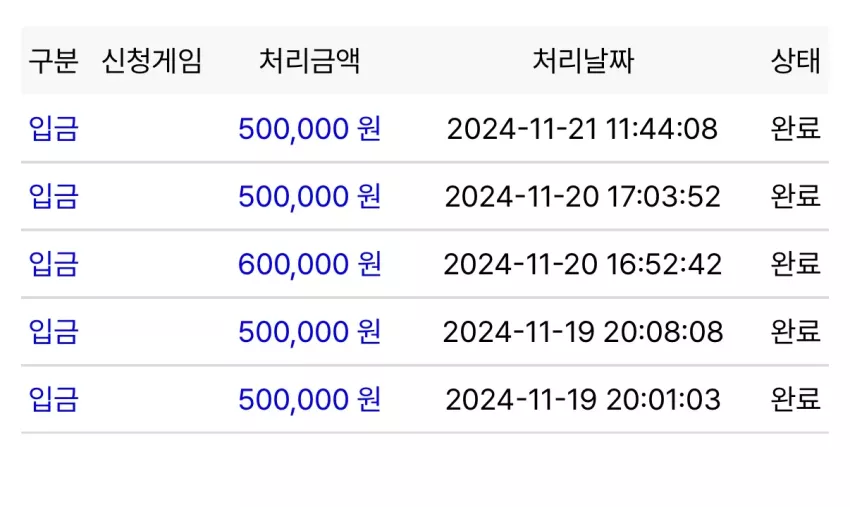Click the date 2024-11-21 11:44:08

pyautogui.click(x=583, y=129)
